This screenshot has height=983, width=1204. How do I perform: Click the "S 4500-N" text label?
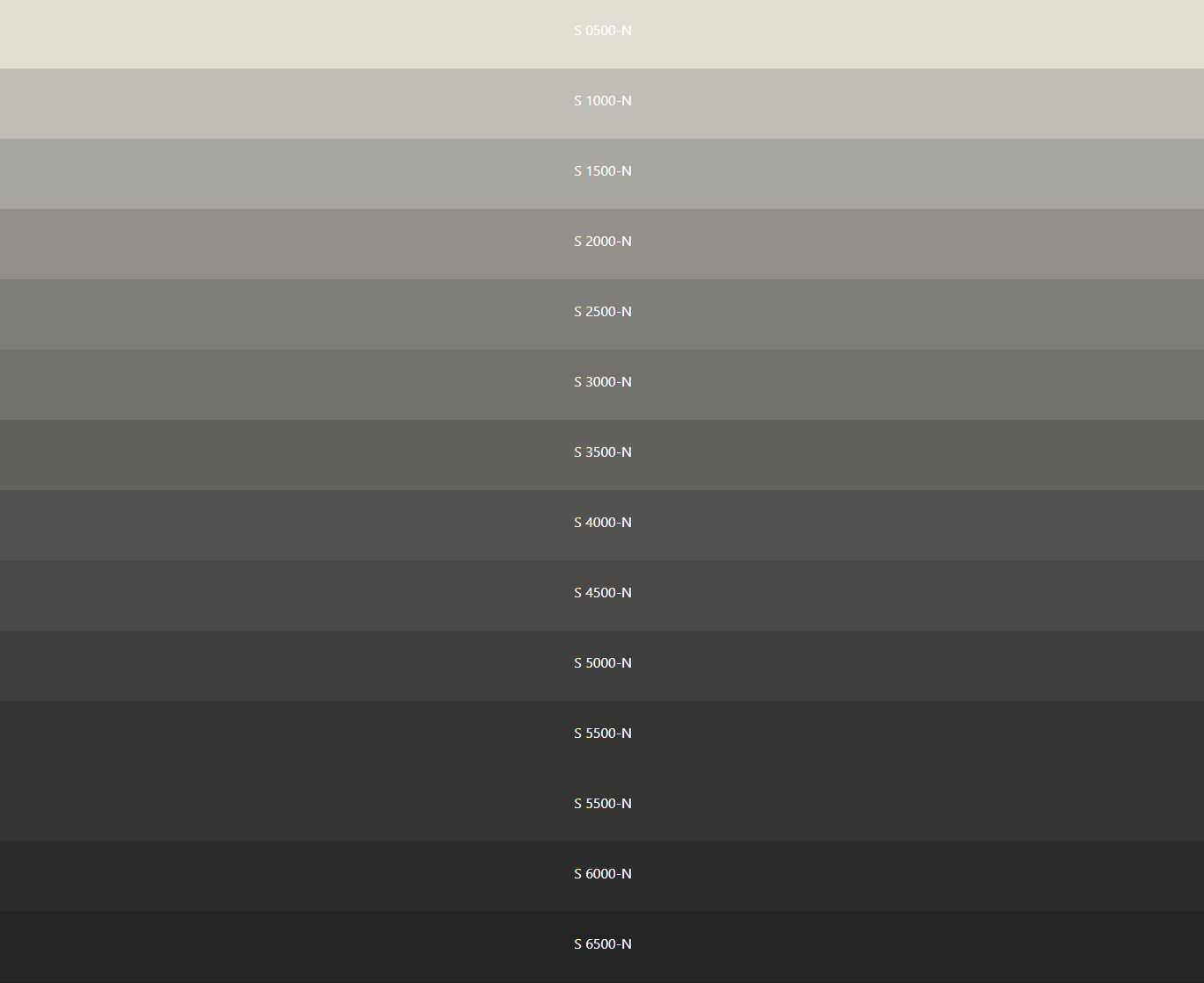pyautogui.click(x=602, y=593)
